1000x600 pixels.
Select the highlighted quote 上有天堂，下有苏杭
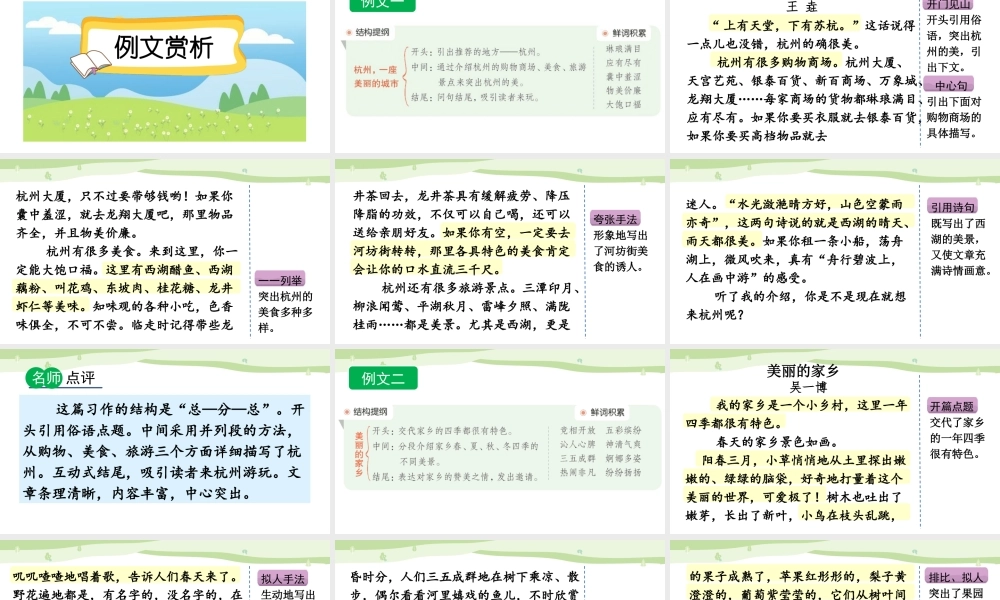pos(786,26)
